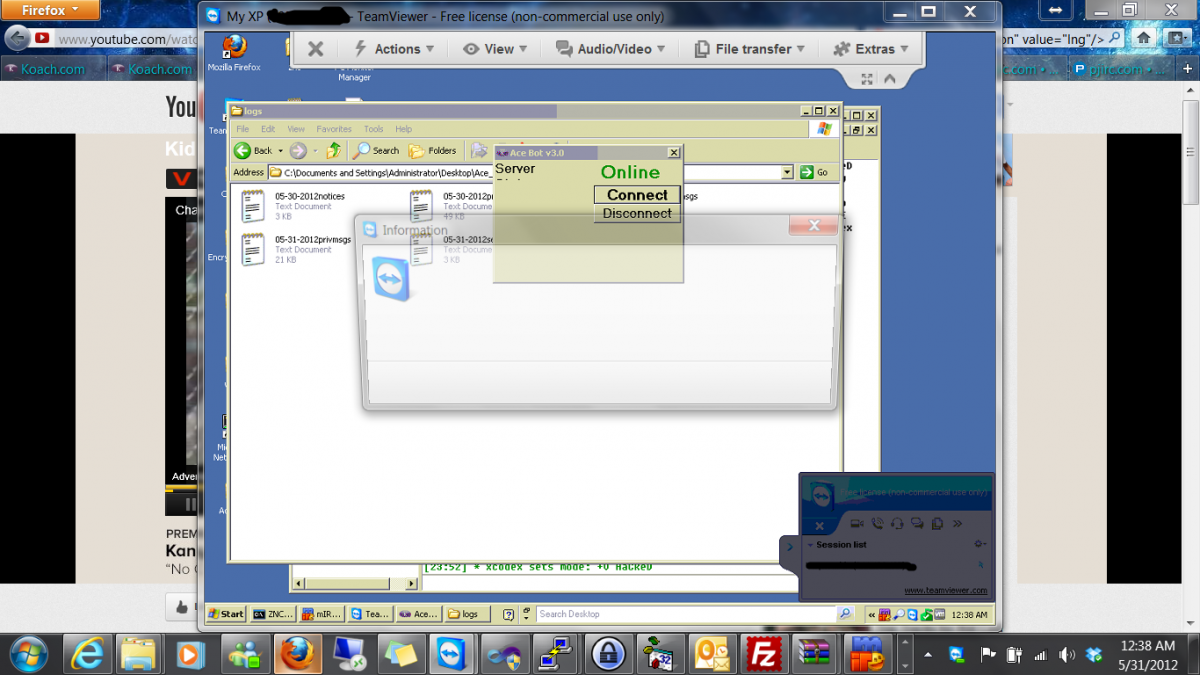This screenshot has width=1200, height=675.
Task: Switch to TeamViewer item in XP taskbar
Action: tap(370, 614)
